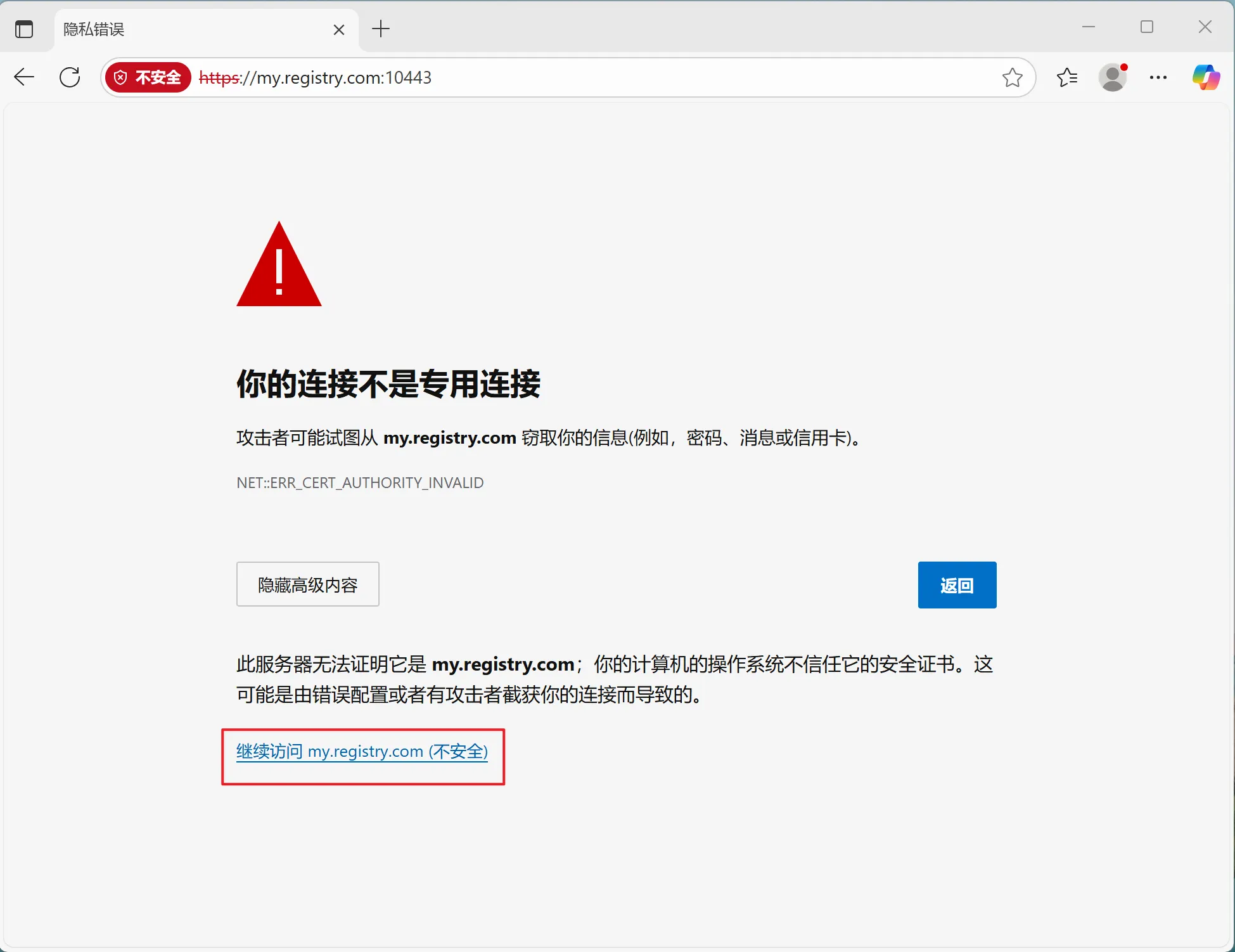The width and height of the screenshot is (1235, 952).
Task: Refresh the page with reload icon
Action: point(70,77)
